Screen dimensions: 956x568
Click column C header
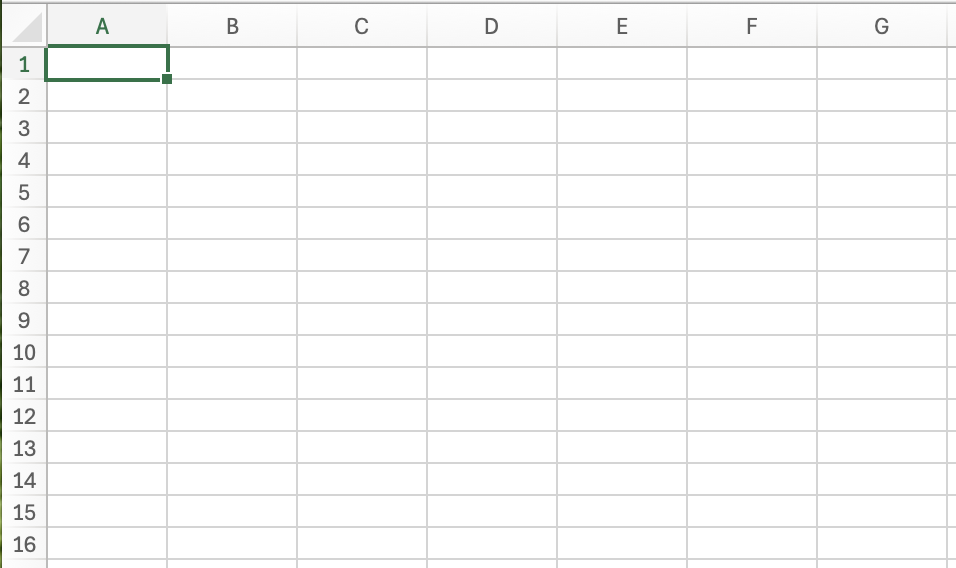362,27
